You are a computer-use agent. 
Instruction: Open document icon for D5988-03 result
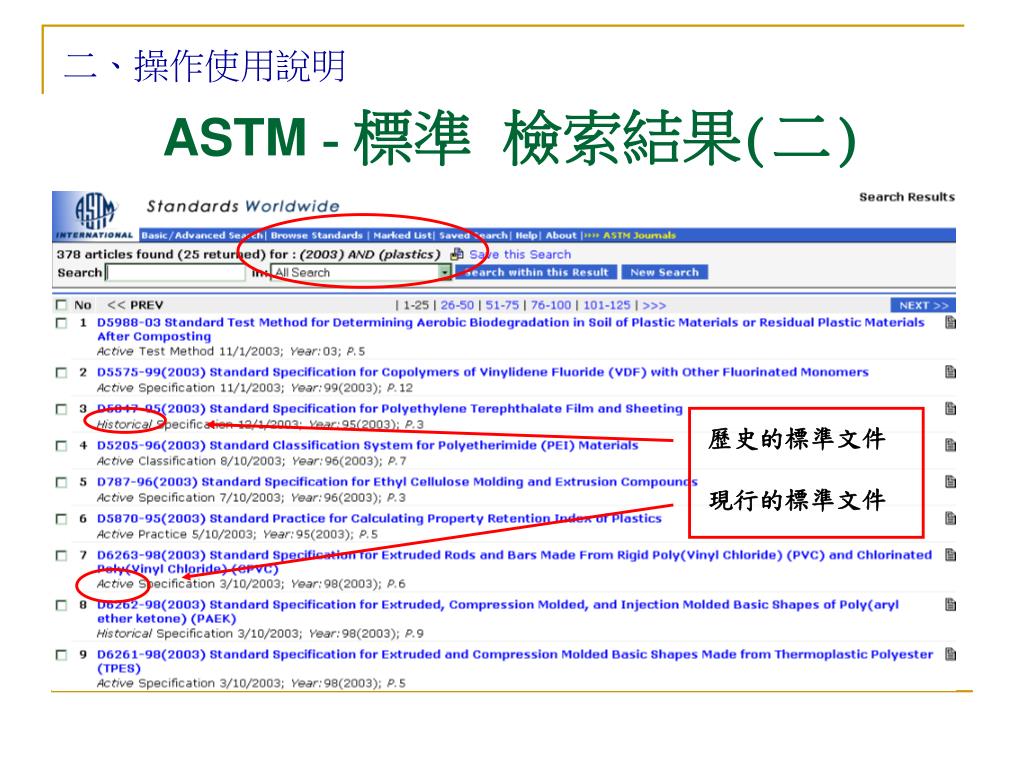[x=950, y=322]
